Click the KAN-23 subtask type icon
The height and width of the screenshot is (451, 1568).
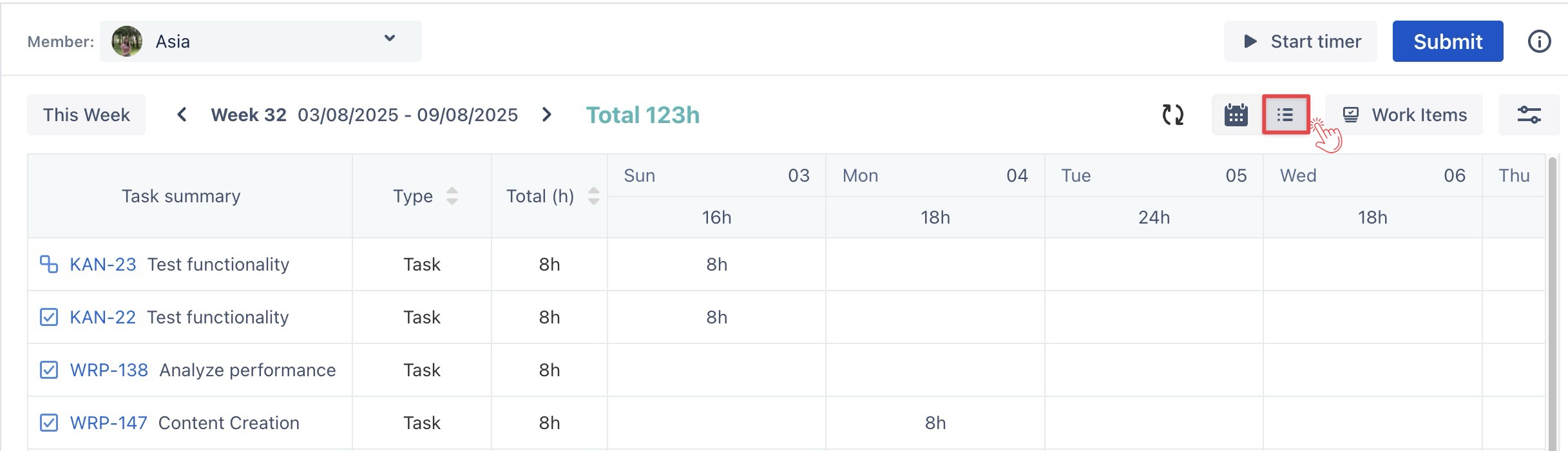49,264
